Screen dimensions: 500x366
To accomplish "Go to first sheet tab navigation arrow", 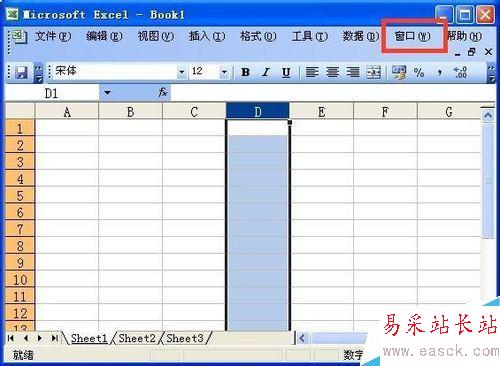I will [11, 338].
